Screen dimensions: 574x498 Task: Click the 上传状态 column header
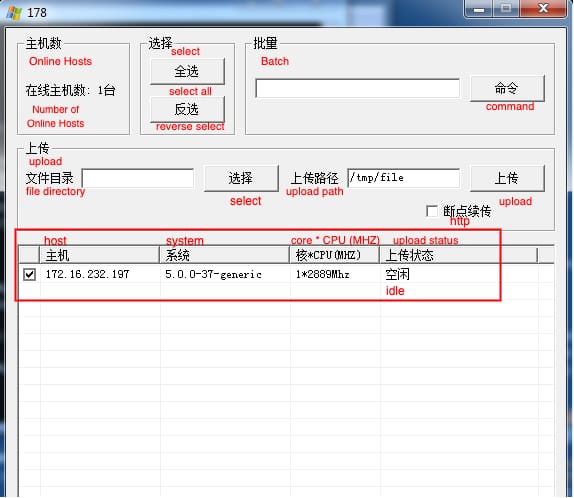tap(459, 255)
